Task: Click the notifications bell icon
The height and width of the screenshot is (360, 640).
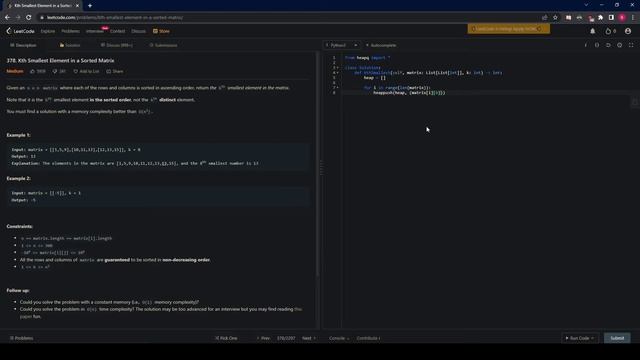Action: 593,31
